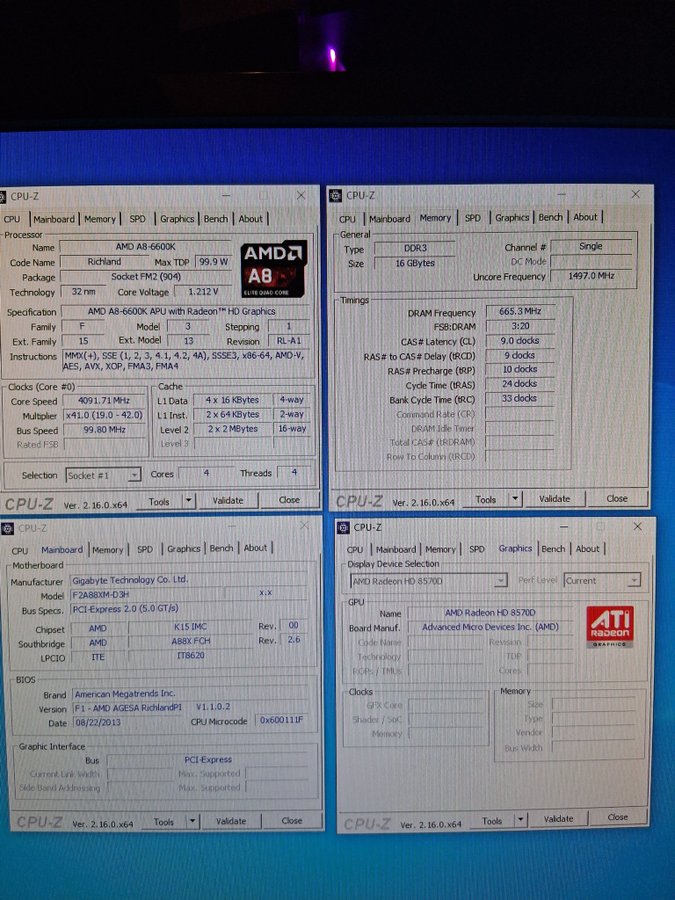Click Tools button in Mainboard window
The width and height of the screenshot is (675, 900).
click(164, 822)
